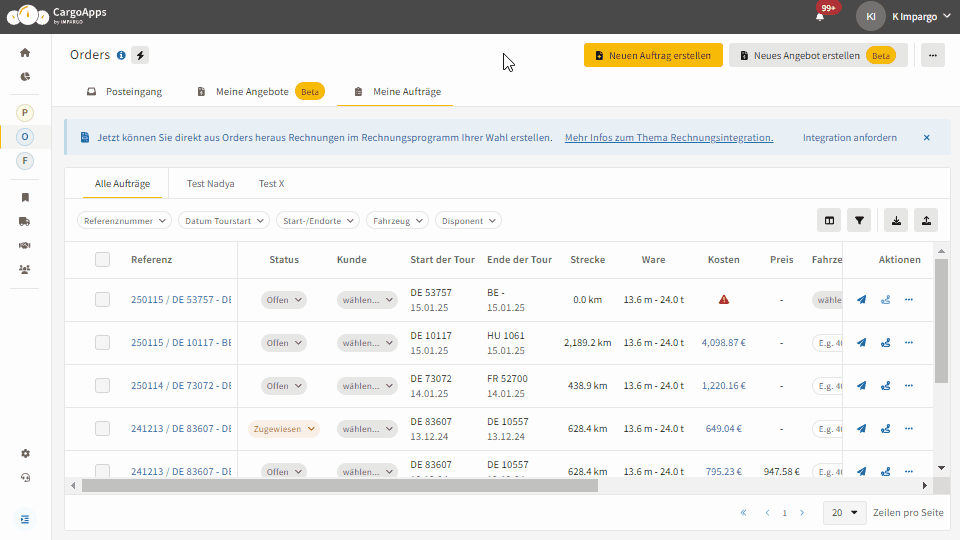Open the table filter funnel icon

point(859,220)
